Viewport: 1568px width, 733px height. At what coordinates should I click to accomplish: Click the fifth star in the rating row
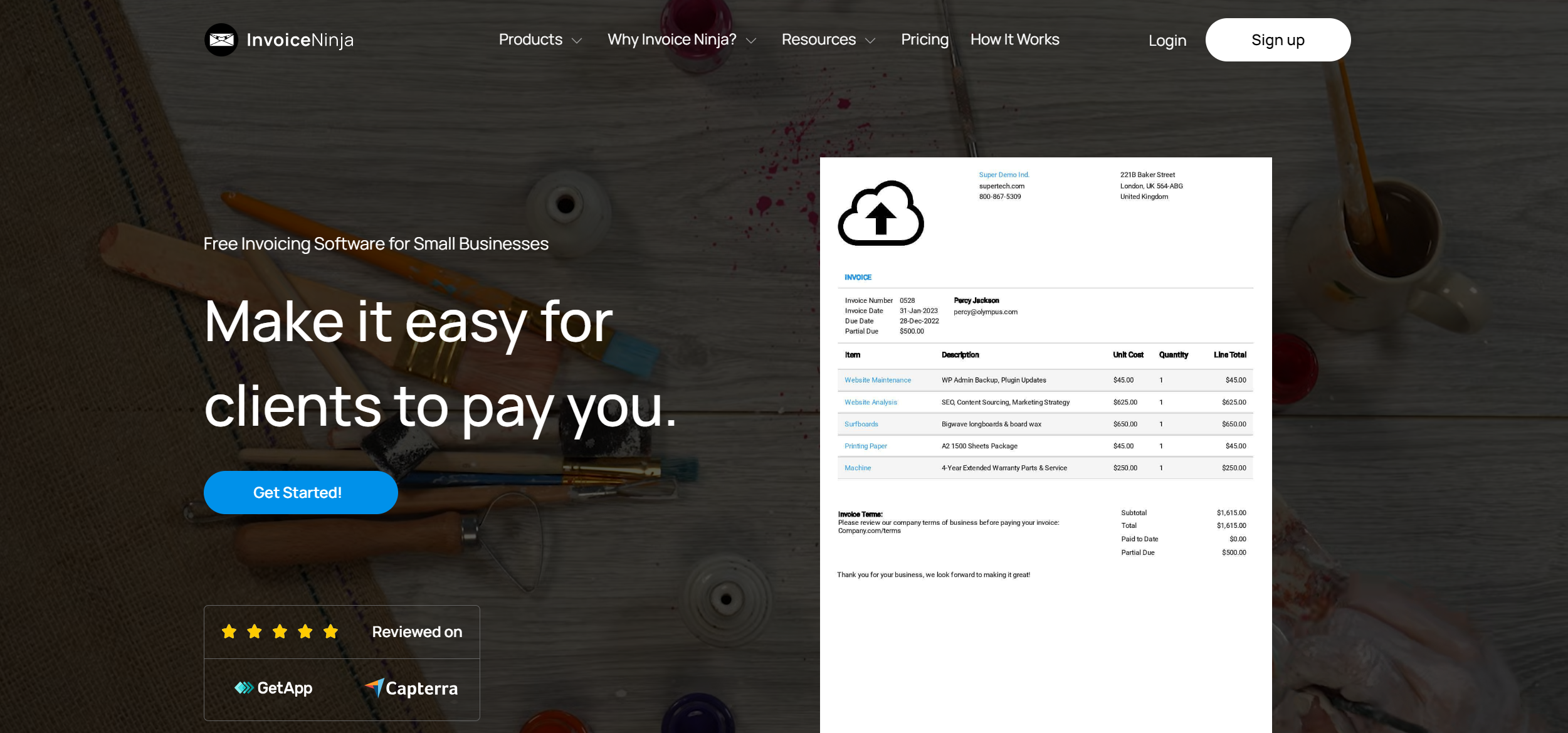[330, 631]
